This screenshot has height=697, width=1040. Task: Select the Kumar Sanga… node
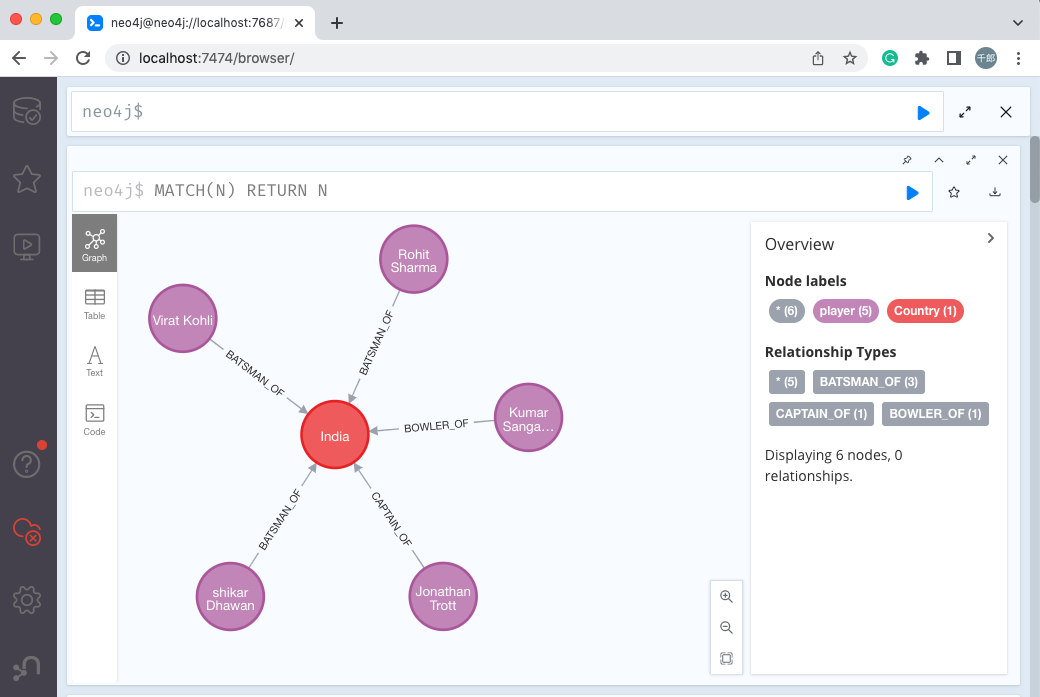pos(528,418)
